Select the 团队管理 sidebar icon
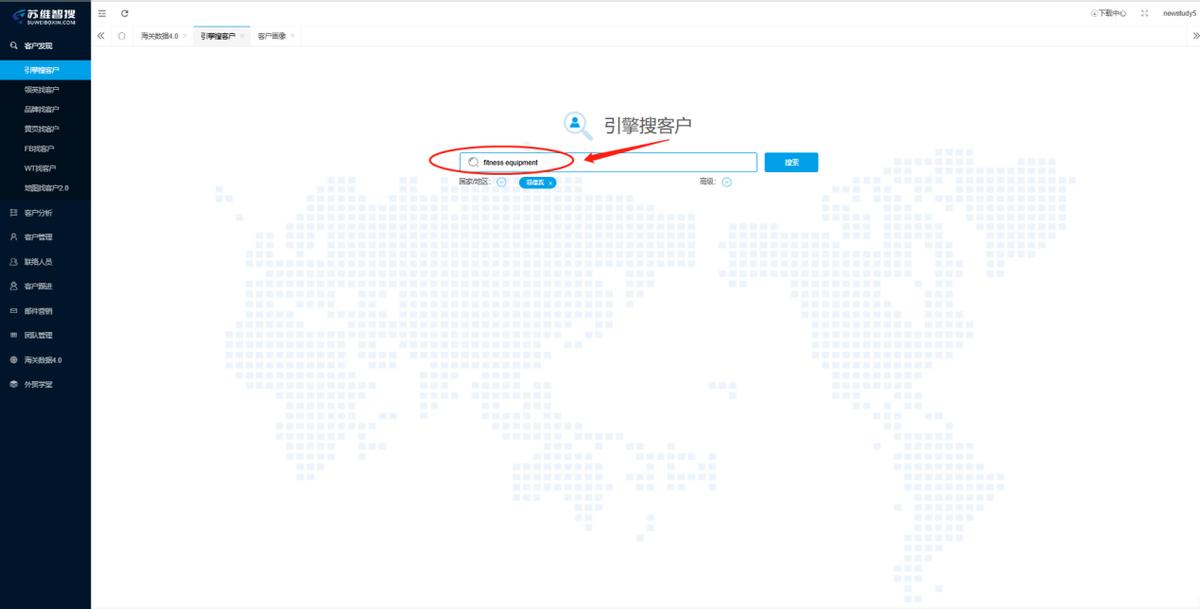 [12, 335]
